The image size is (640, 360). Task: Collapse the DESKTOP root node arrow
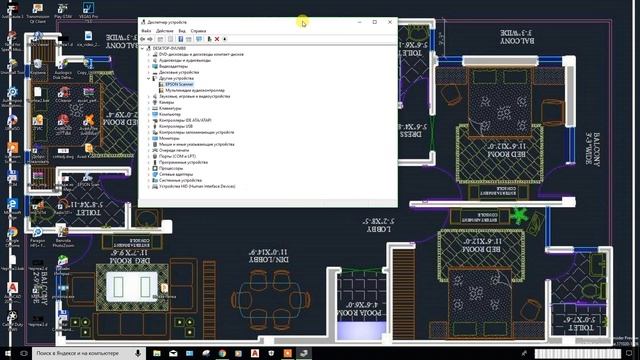point(142,48)
